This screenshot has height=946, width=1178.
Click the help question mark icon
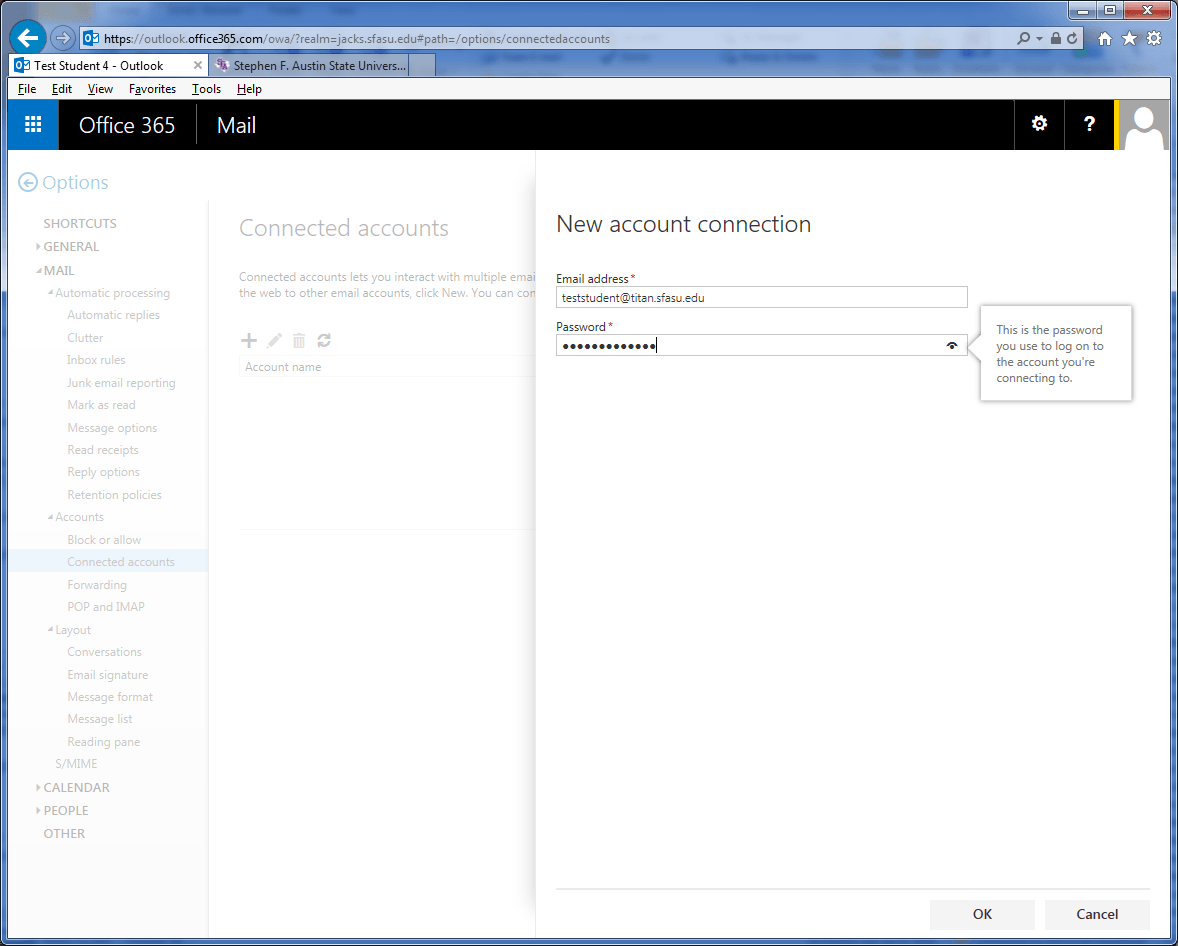(1090, 124)
